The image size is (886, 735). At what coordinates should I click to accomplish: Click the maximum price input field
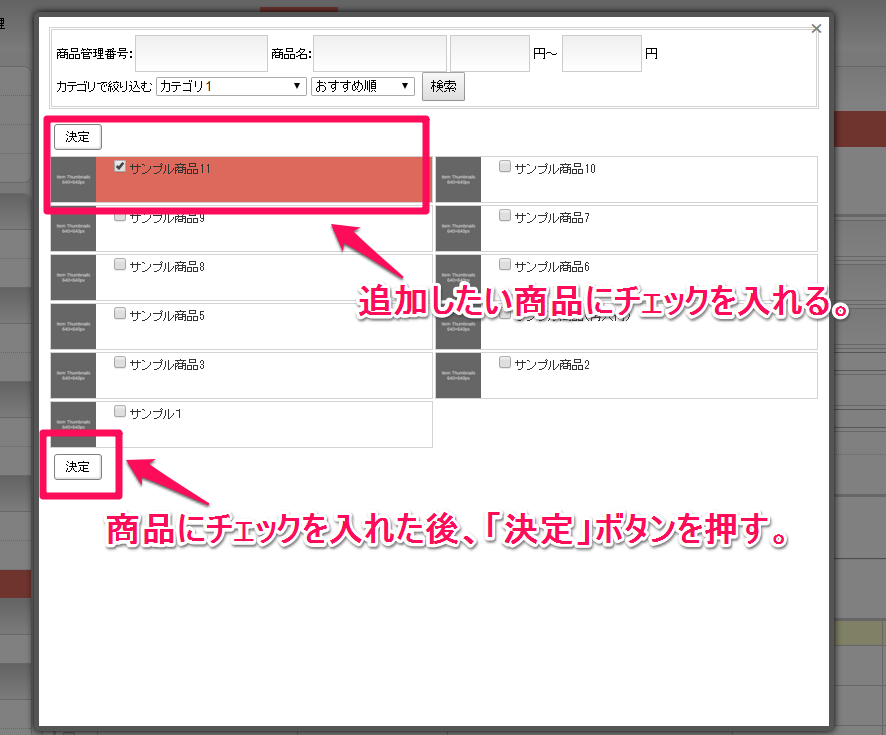pyautogui.click(x=601, y=54)
